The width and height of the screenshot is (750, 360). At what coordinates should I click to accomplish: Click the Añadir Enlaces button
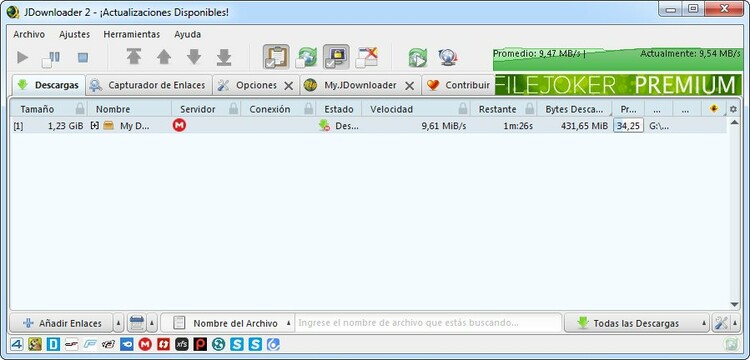tap(61, 323)
